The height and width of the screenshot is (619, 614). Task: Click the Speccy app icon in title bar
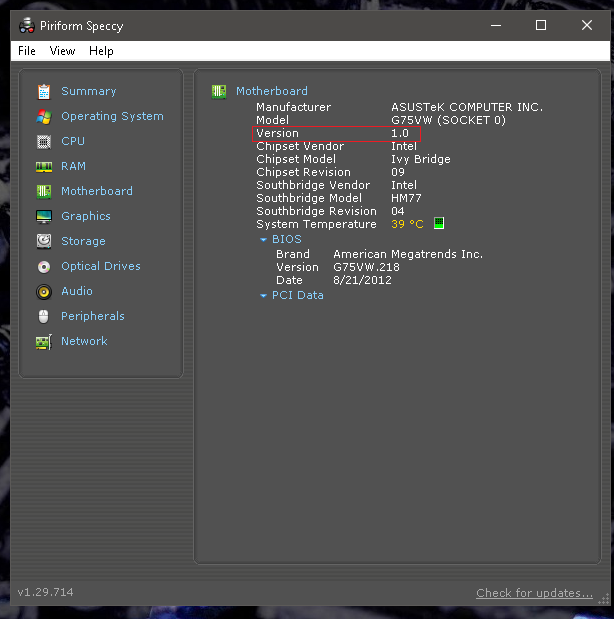tap(27, 26)
